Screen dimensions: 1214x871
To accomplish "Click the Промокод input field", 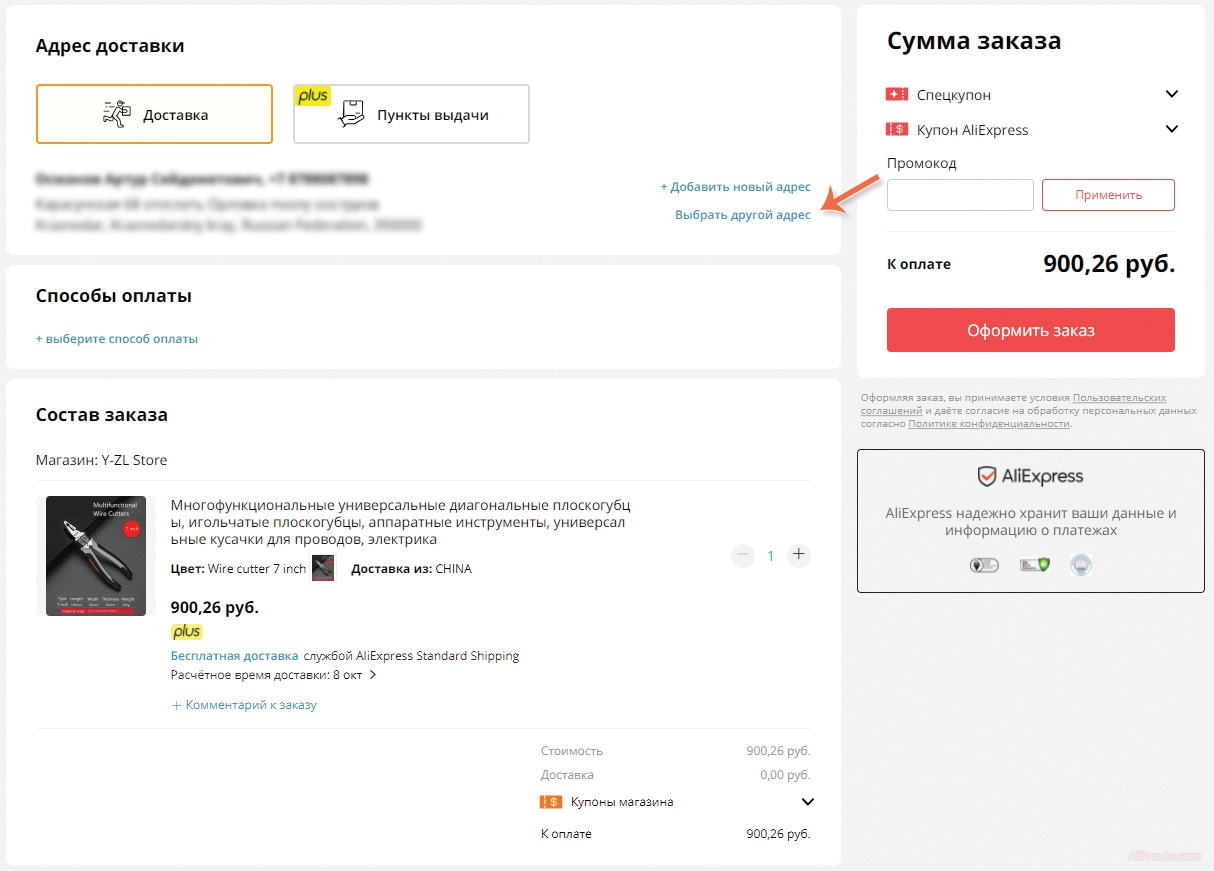I will [960, 195].
